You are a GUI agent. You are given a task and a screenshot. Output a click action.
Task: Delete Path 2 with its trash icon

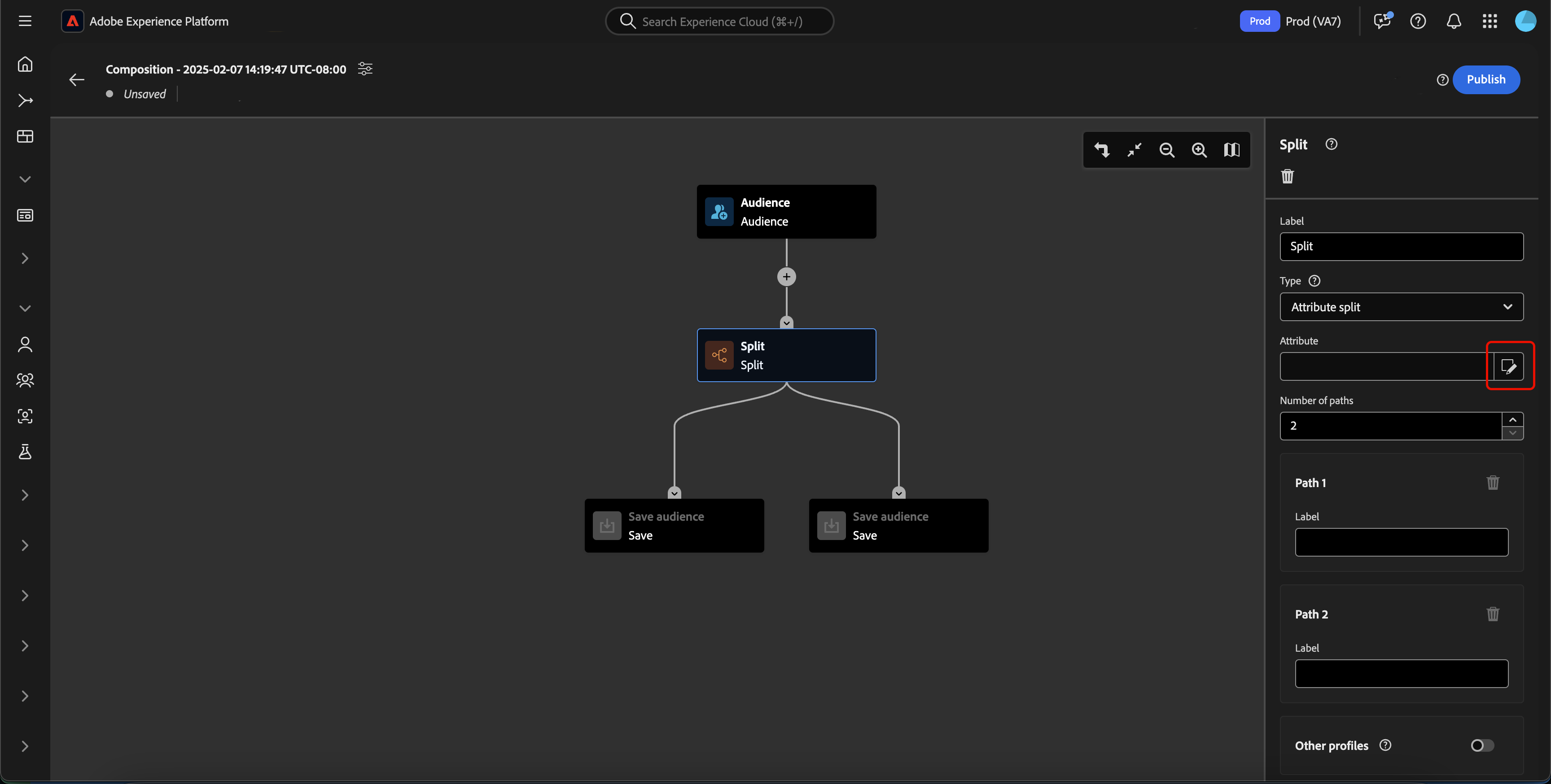[x=1493, y=614]
